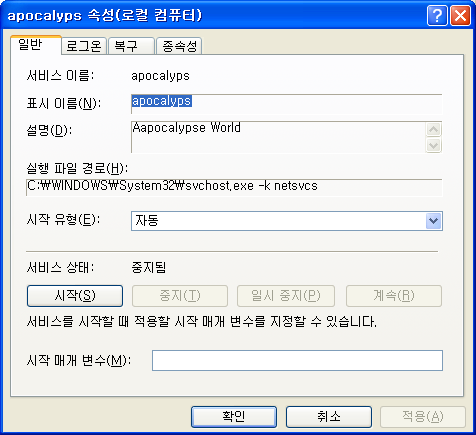The height and width of the screenshot is (435, 476).
Task: Cancel with the 취소 button
Action: [329, 417]
